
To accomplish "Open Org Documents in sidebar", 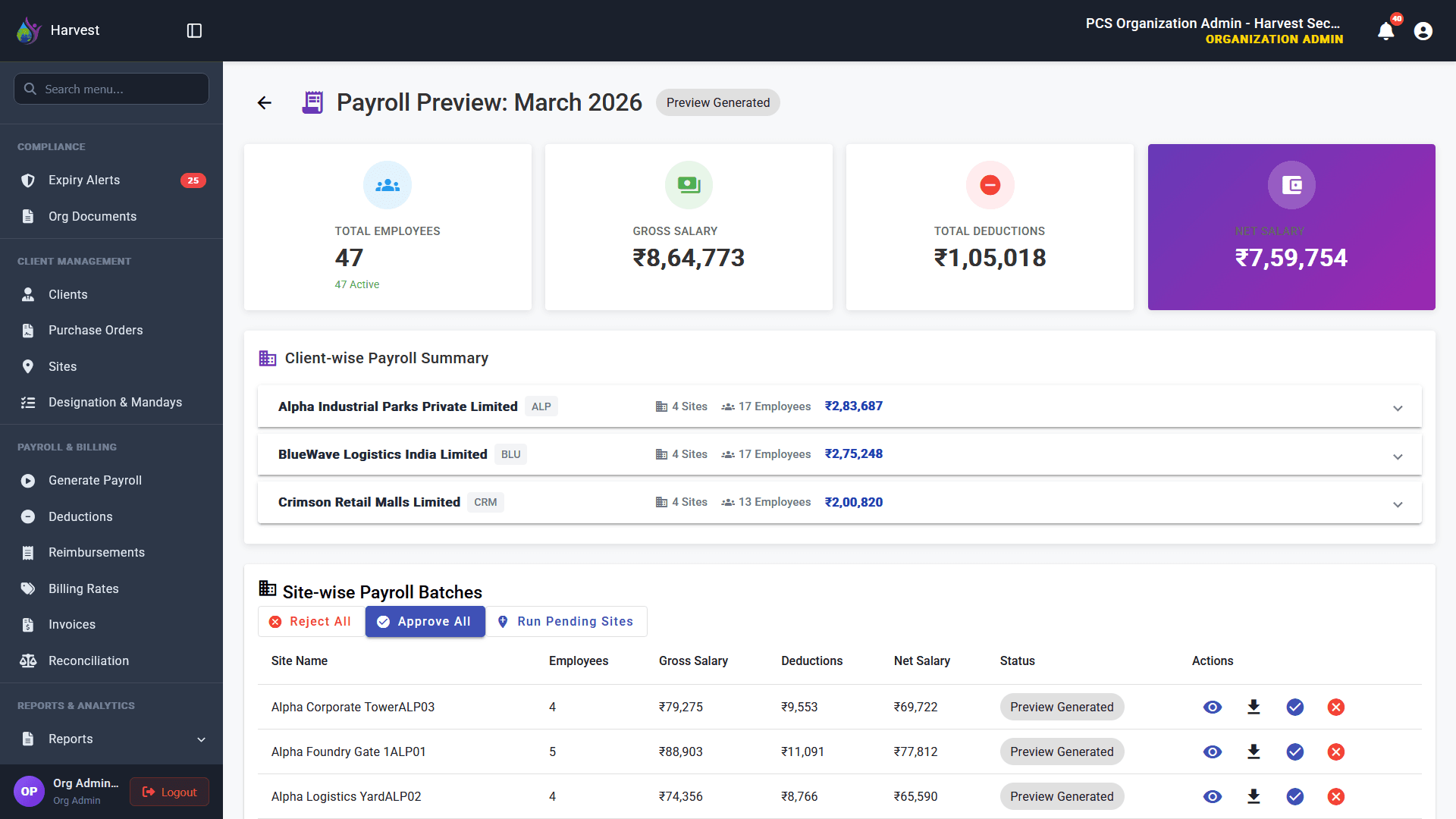I will 111,216.
